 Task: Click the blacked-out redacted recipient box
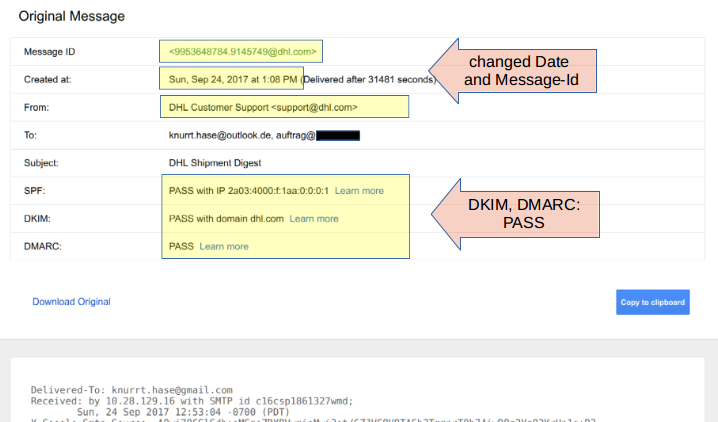click(339, 134)
